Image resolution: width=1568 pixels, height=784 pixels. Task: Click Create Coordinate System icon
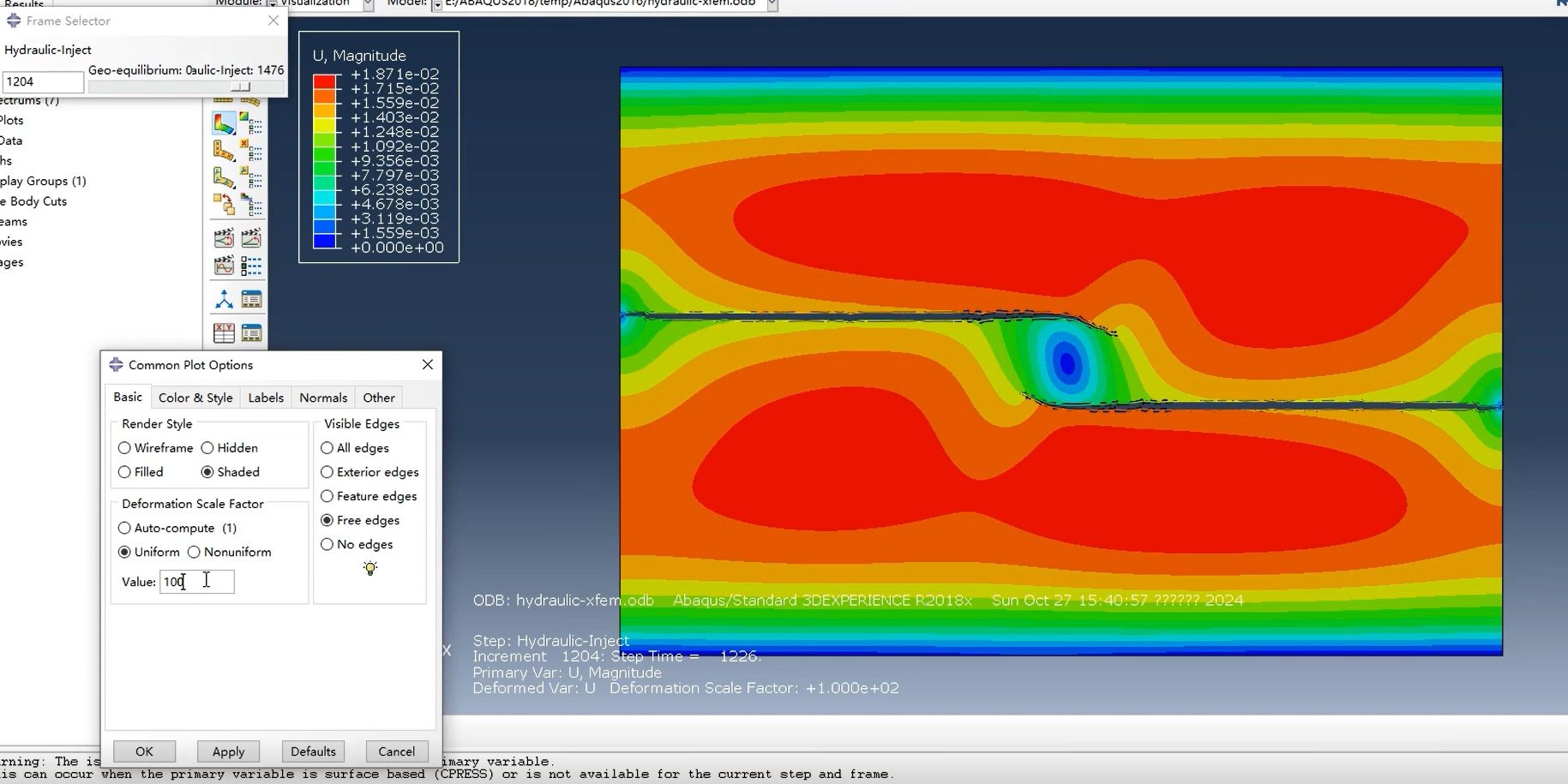[223, 299]
